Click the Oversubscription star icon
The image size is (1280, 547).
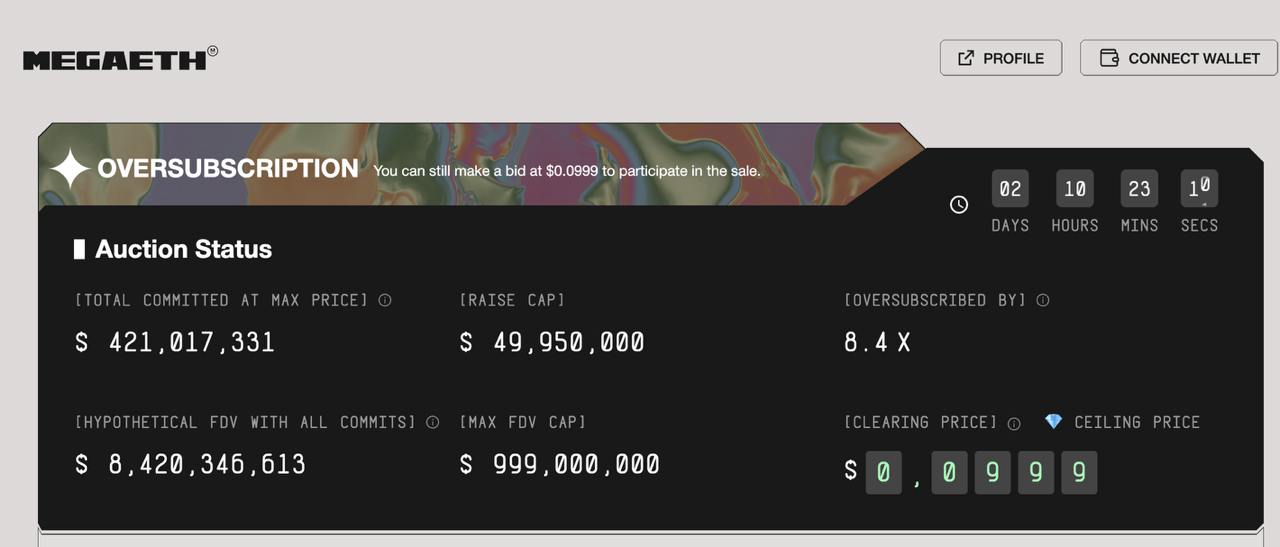pyautogui.click(x=70, y=169)
